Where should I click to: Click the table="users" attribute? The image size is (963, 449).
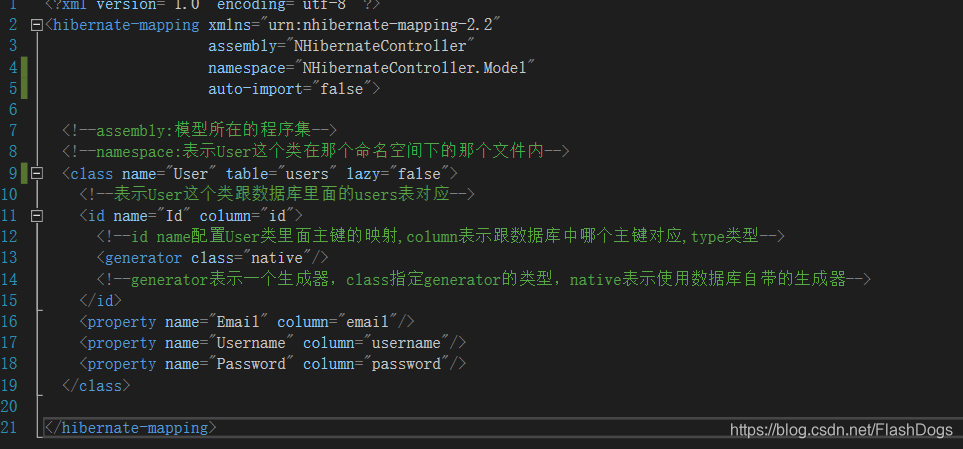coord(282,174)
